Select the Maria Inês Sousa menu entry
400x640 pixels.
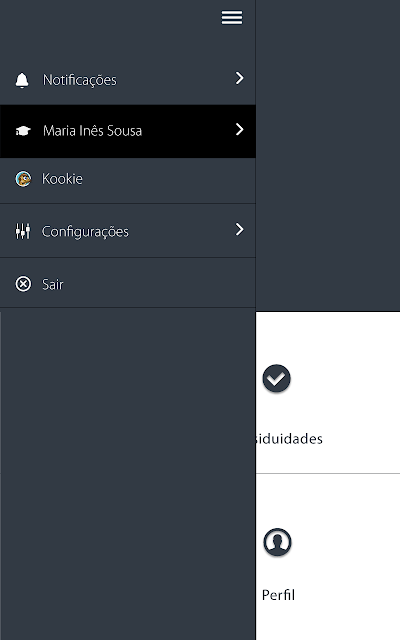[128, 131]
